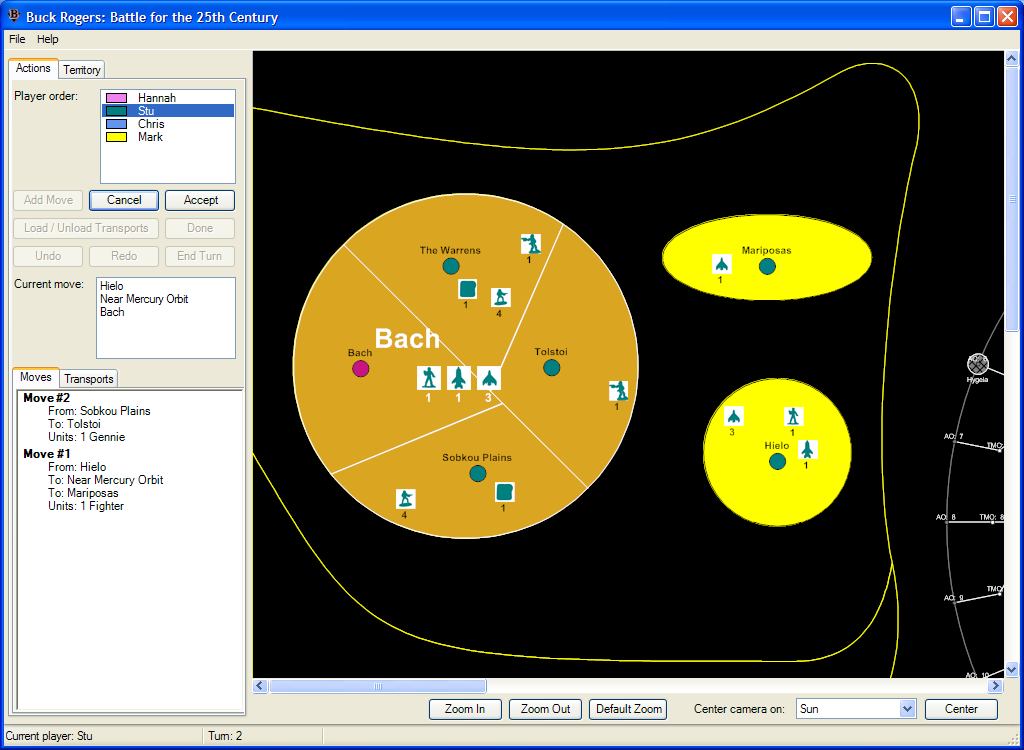Image resolution: width=1024 pixels, height=750 pixels.
Task: Click Hielo entry in current move list
Action: [x=112, y=286]
